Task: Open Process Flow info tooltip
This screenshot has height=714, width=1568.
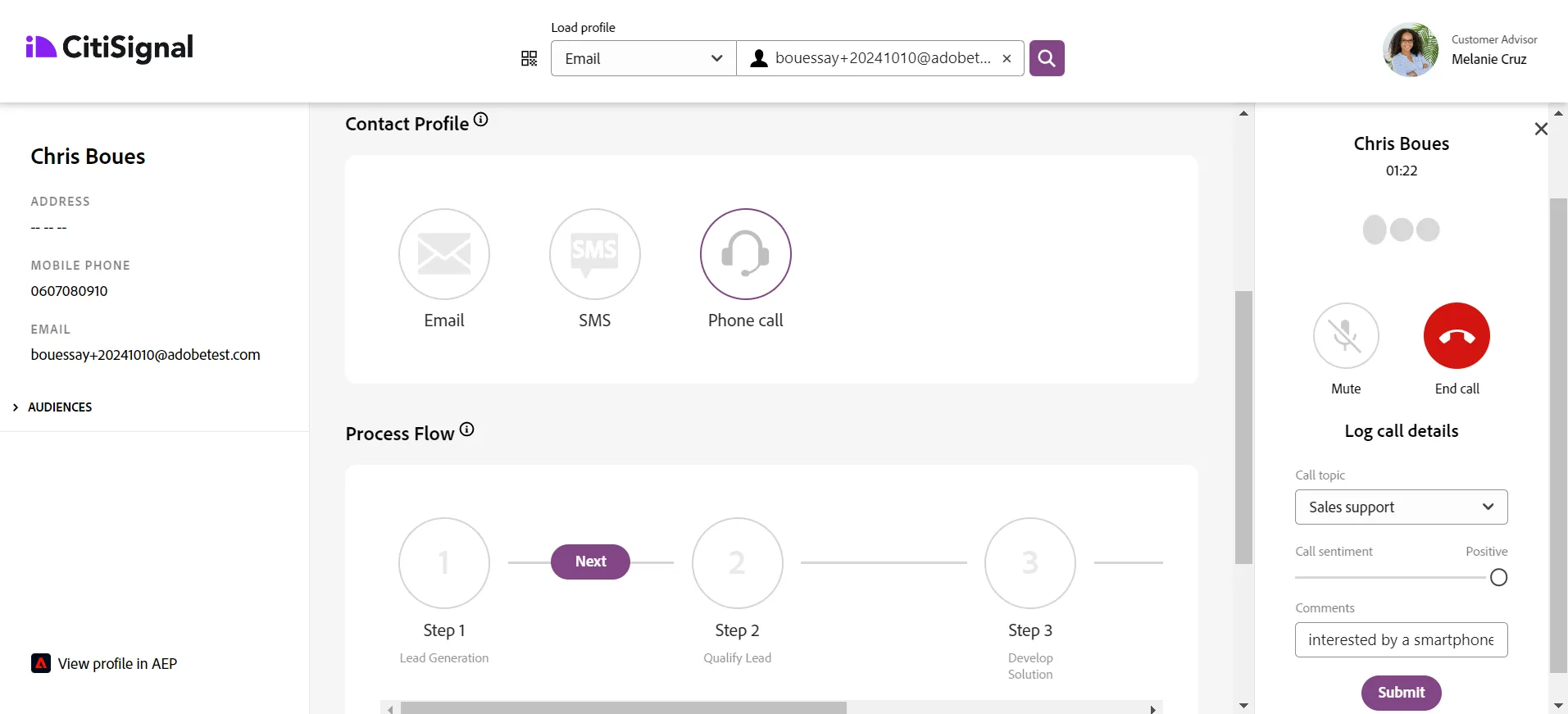Action: pos(467,429)
